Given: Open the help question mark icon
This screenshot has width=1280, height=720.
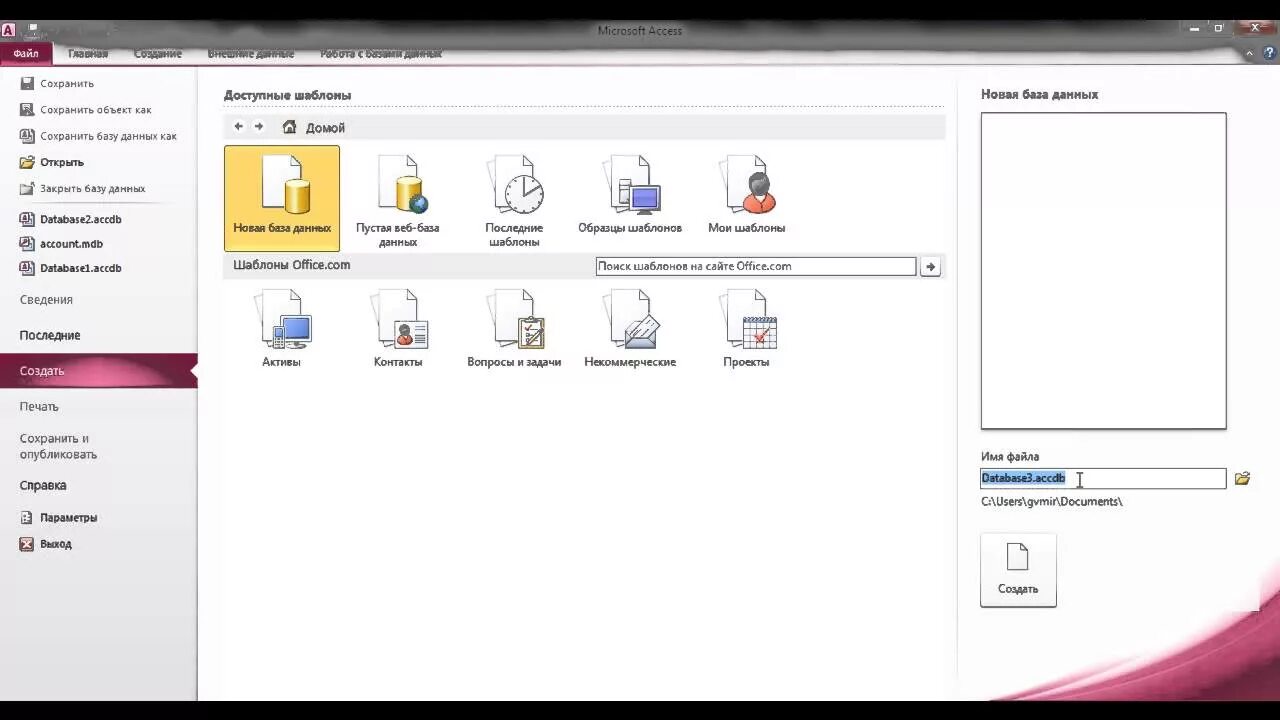Looking at the screenshot, I should tap(1269, 54).
